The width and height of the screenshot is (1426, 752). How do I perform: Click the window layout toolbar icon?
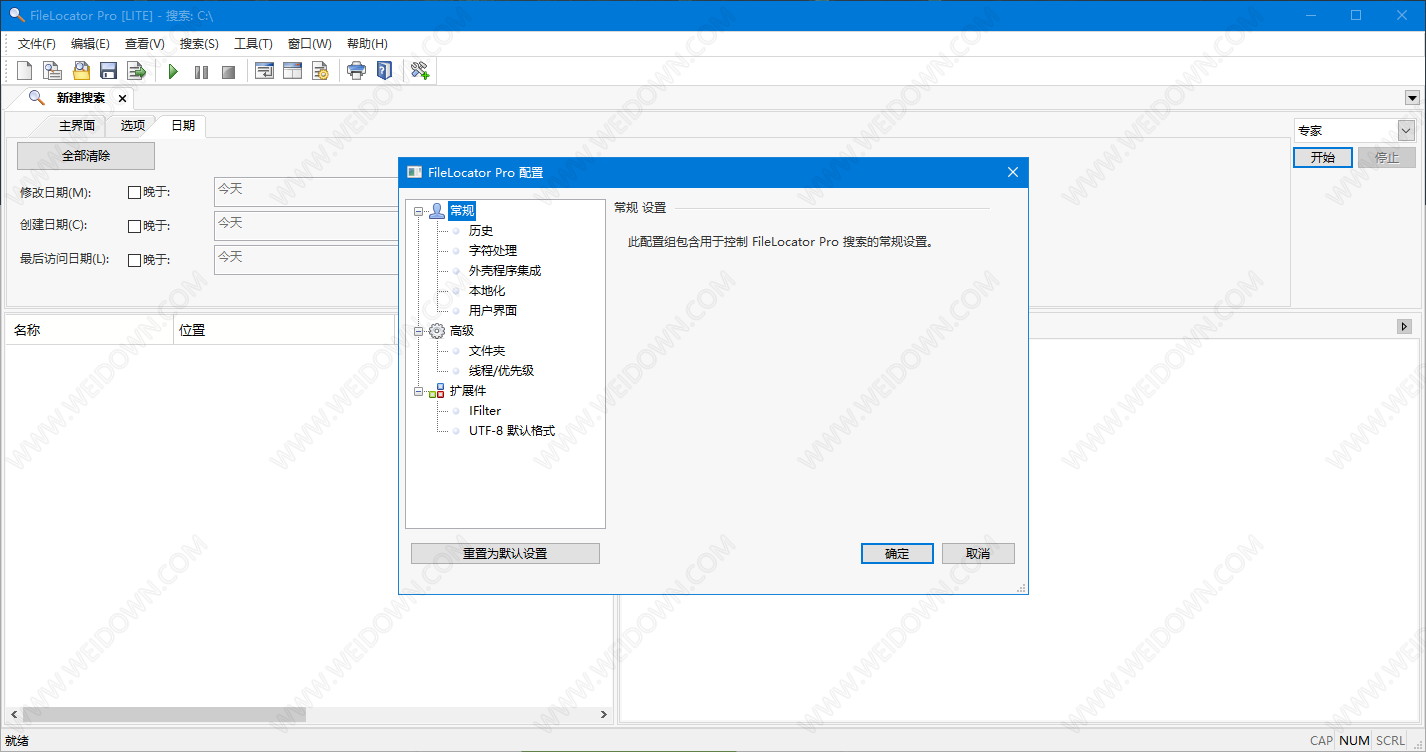click(x=292, y=71)
